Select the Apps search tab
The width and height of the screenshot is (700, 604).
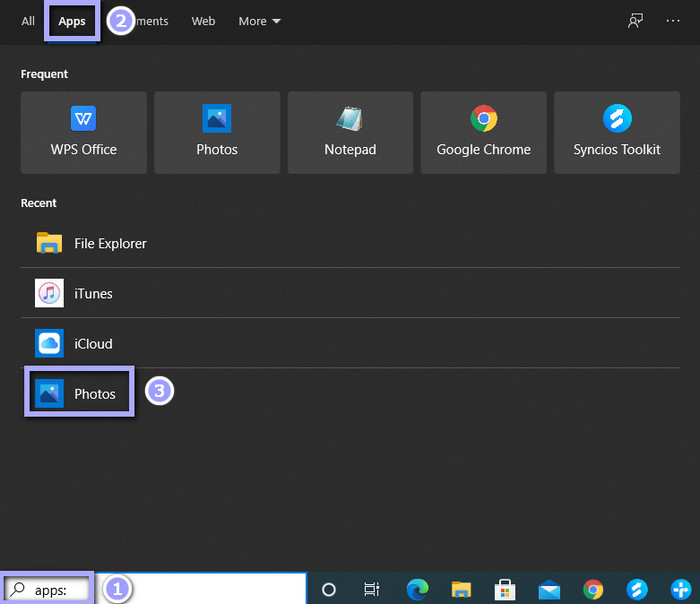72,21
